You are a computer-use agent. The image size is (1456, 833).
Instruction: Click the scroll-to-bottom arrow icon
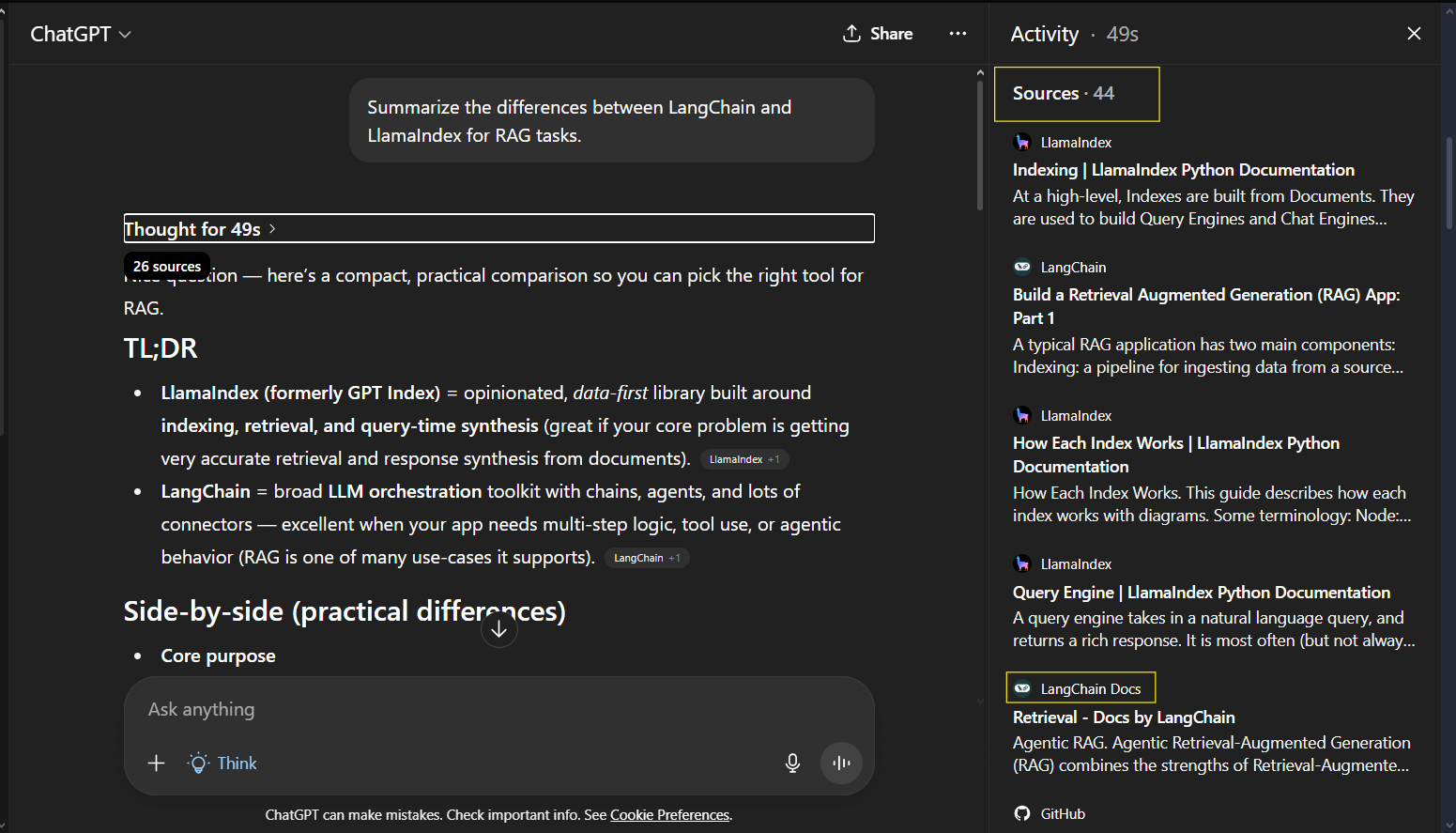pyautogui.click(x=498, y=627)
